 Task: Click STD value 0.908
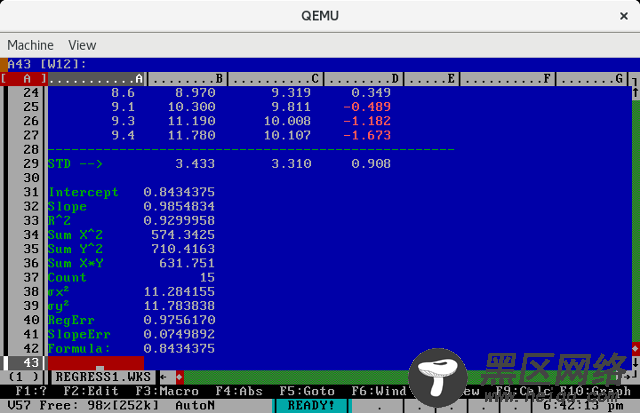click(x=371, y=164)
